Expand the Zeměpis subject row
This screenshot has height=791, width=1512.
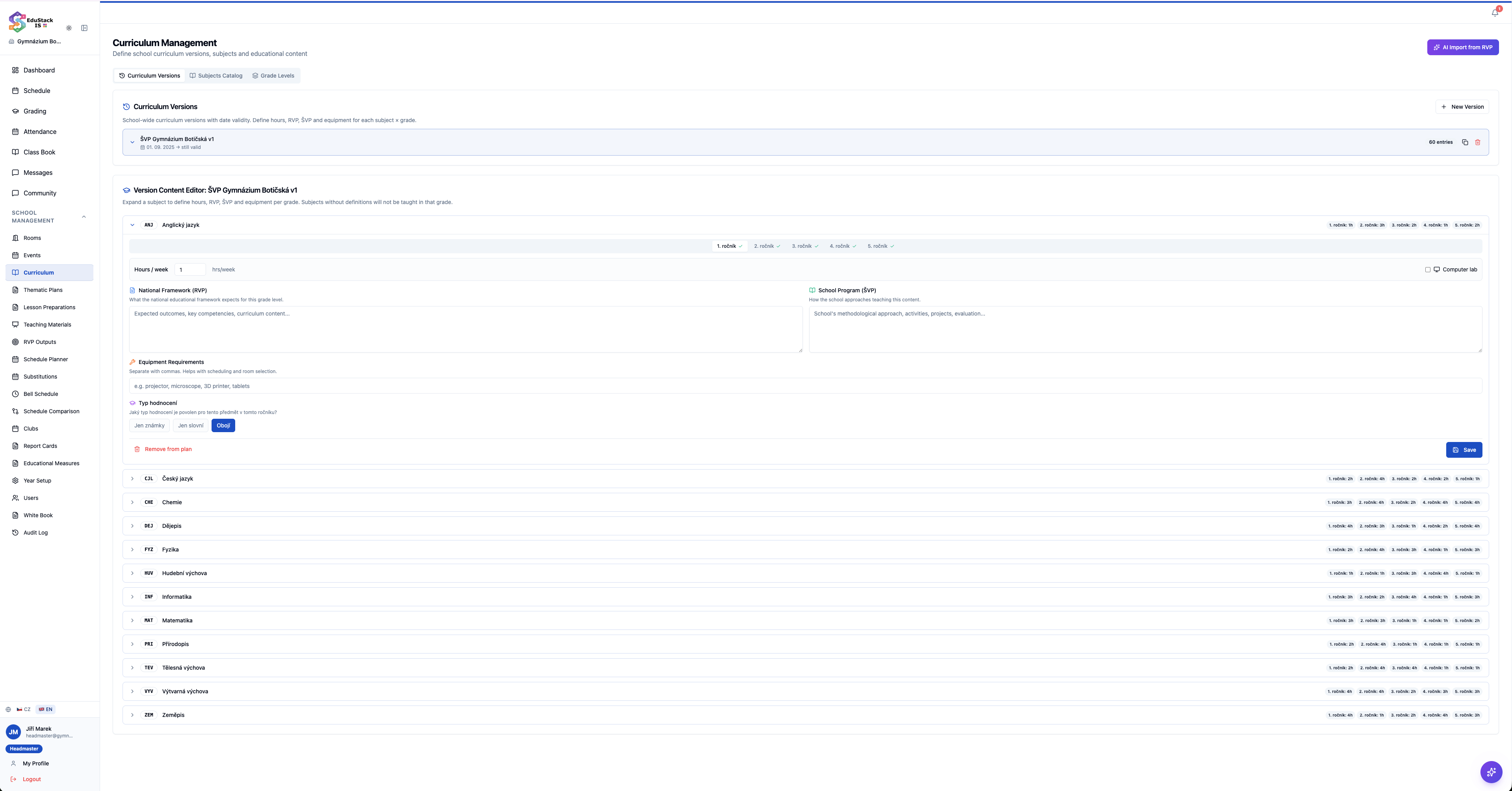pyautogui.click(x=805, y=715)
